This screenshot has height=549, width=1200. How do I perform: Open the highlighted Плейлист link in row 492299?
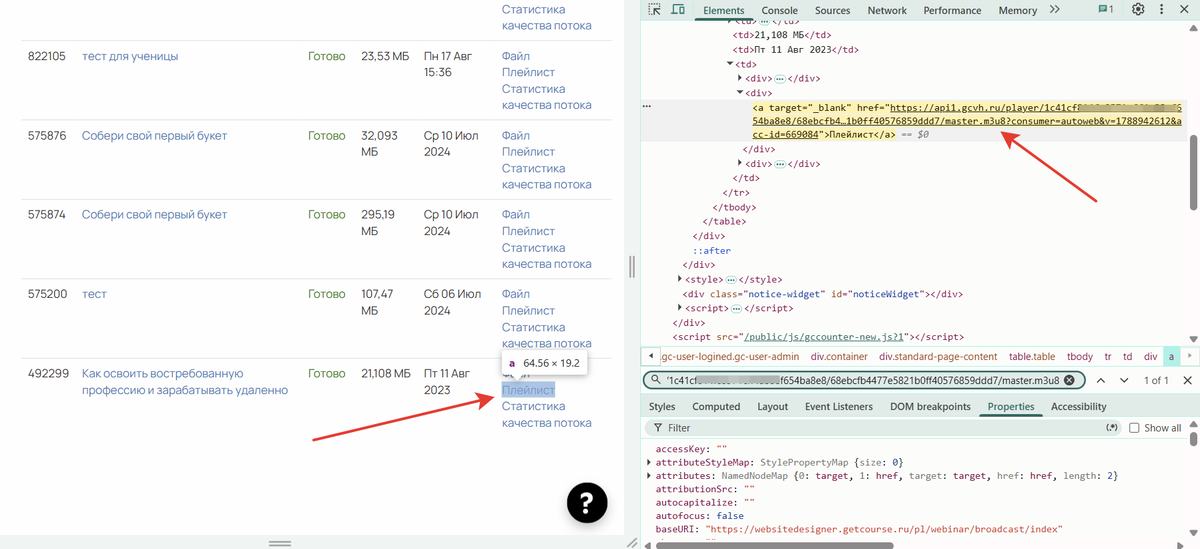tap(528, 390)
